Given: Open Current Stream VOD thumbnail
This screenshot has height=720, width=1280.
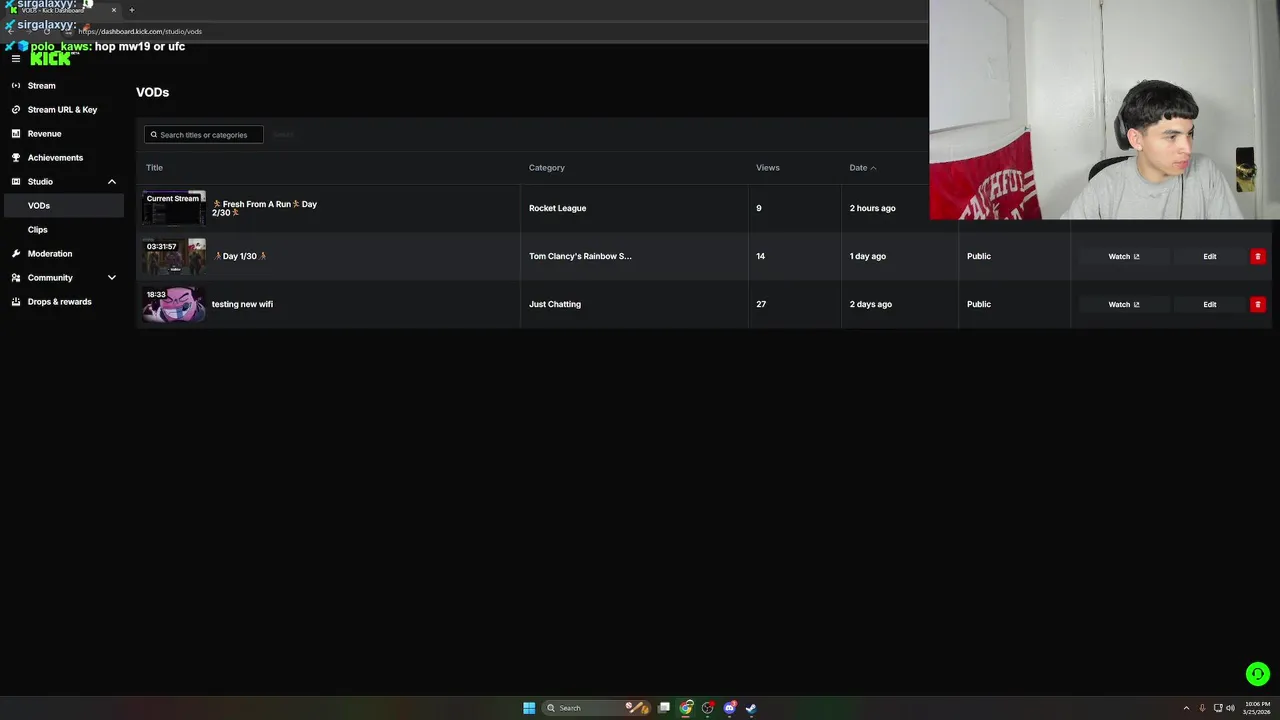Looking at the screenshot, I should 174,208.
